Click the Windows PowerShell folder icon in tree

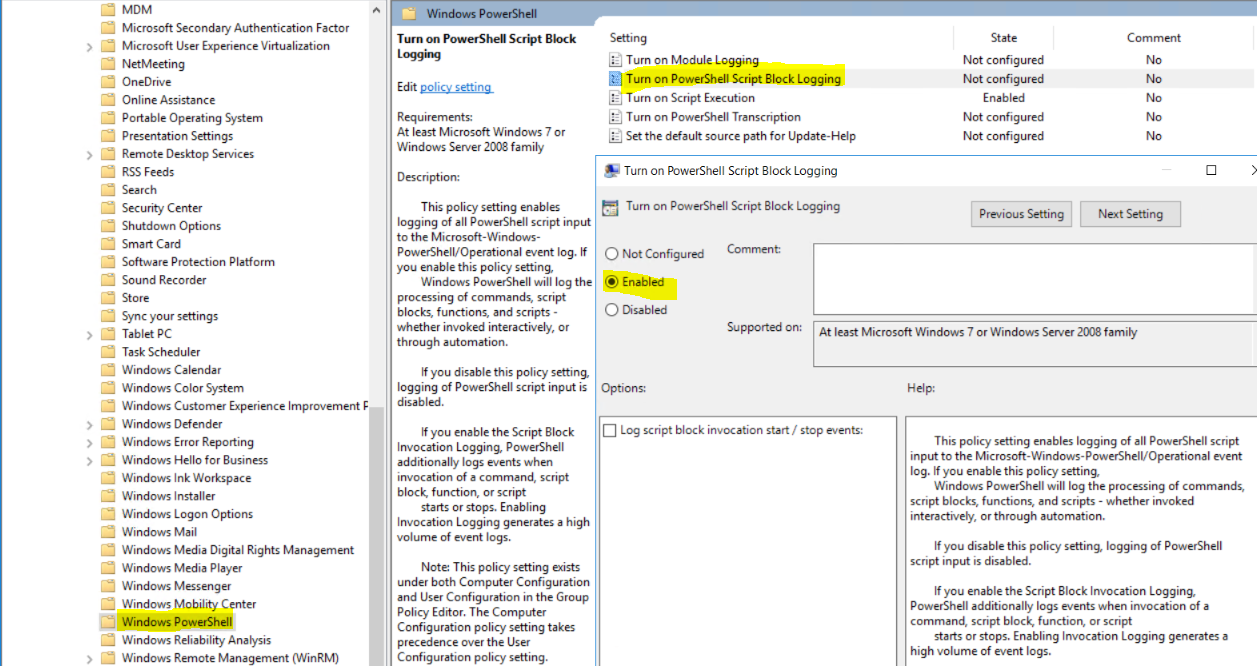click(x=108, y=622)
